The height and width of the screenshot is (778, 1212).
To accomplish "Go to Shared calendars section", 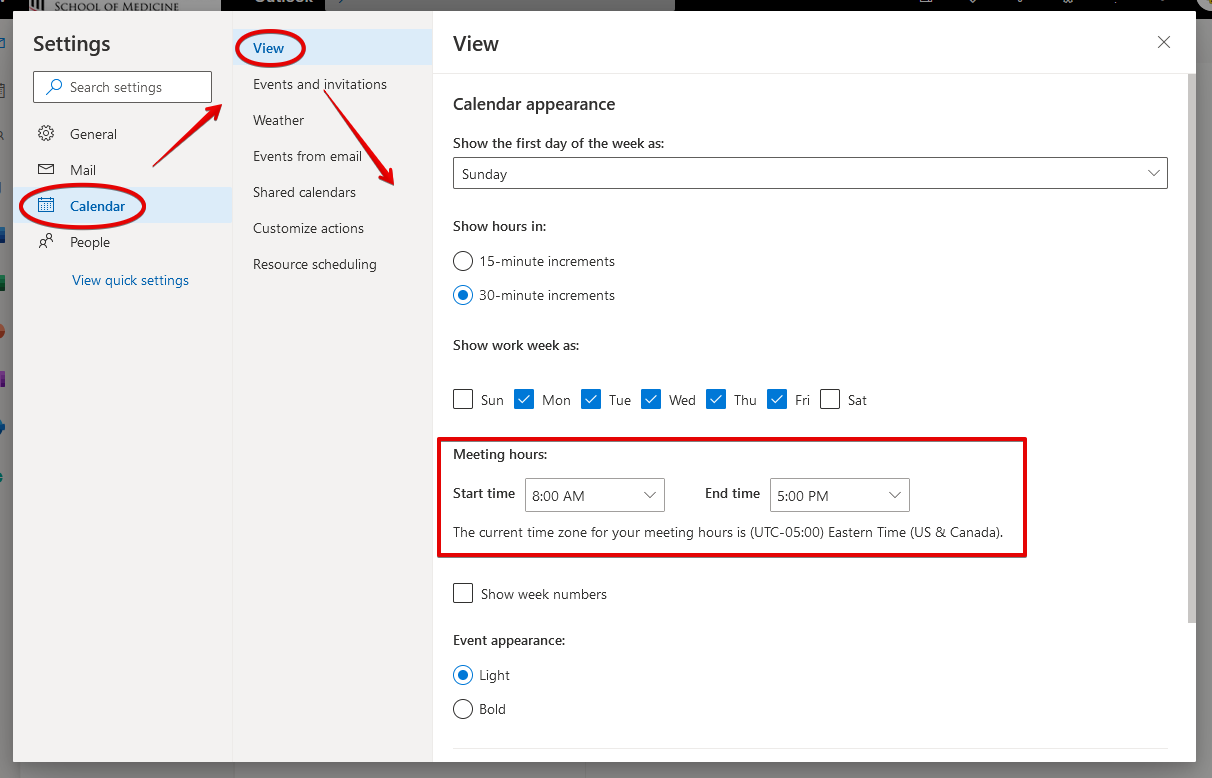I will (x=304, y=192).
